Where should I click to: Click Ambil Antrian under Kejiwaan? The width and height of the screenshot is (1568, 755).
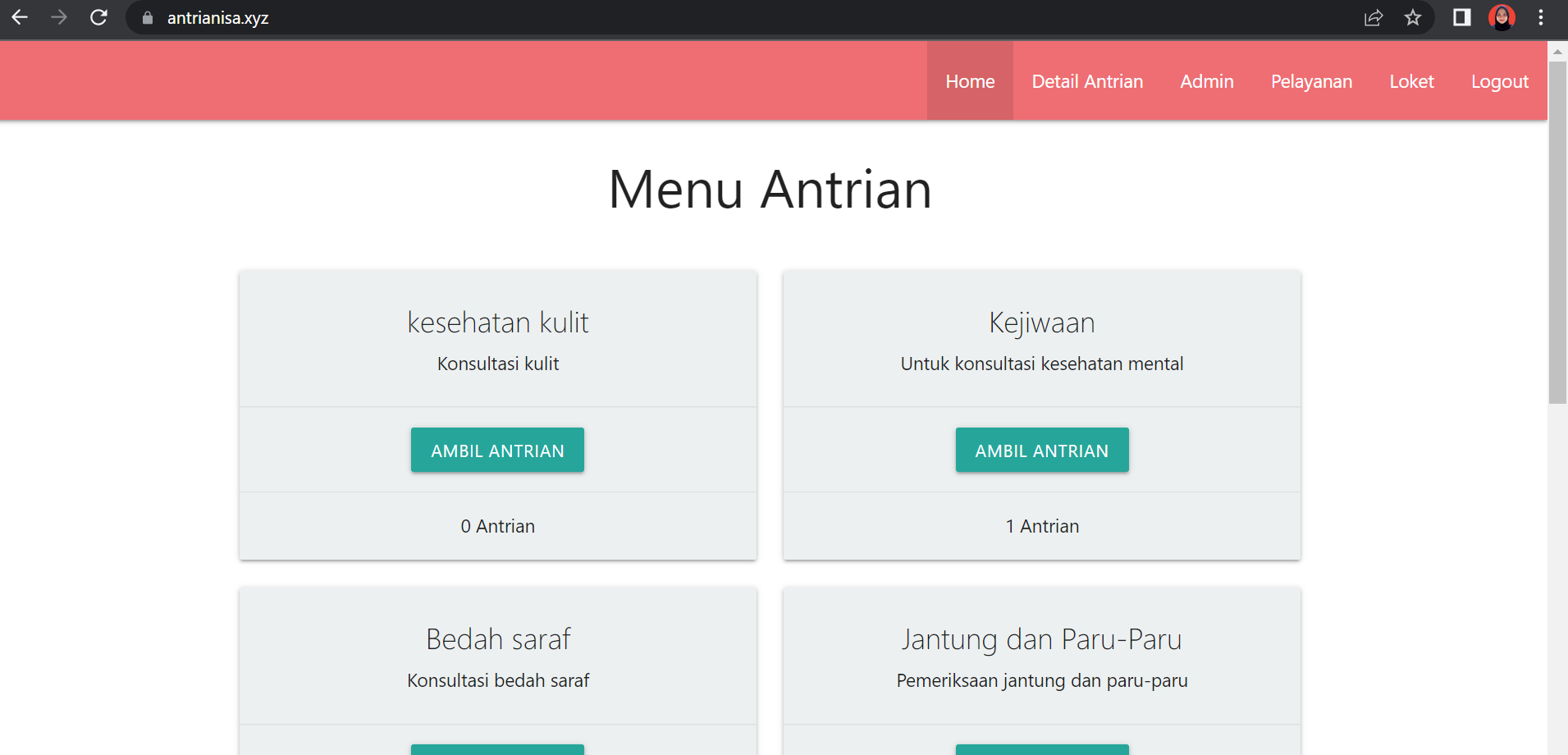click(1042, 450)
